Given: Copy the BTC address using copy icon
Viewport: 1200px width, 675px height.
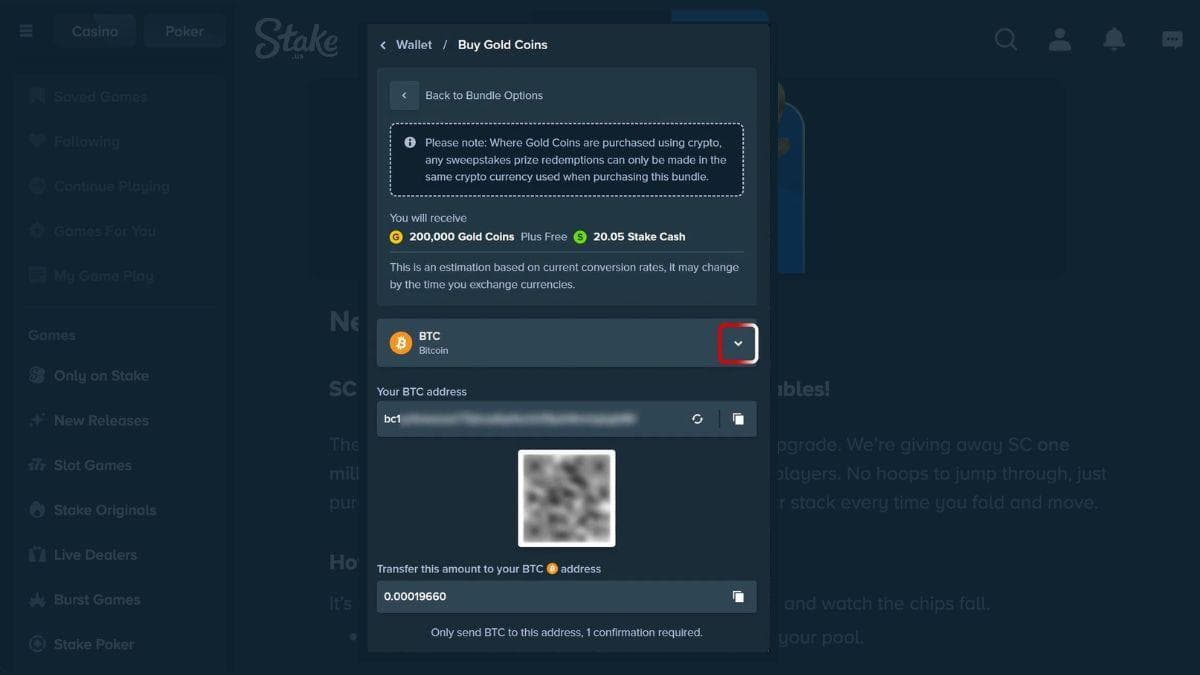Looking at the screenshot, I should 738,419.
